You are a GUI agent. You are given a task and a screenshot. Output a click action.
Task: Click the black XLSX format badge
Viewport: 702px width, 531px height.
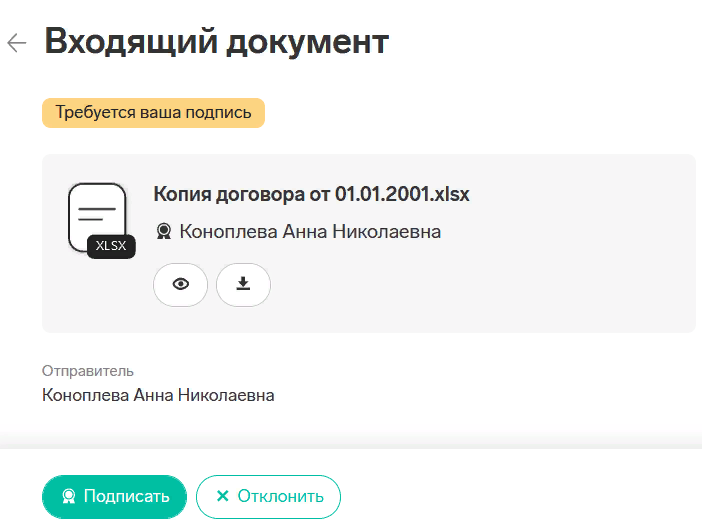coord(111,246)
